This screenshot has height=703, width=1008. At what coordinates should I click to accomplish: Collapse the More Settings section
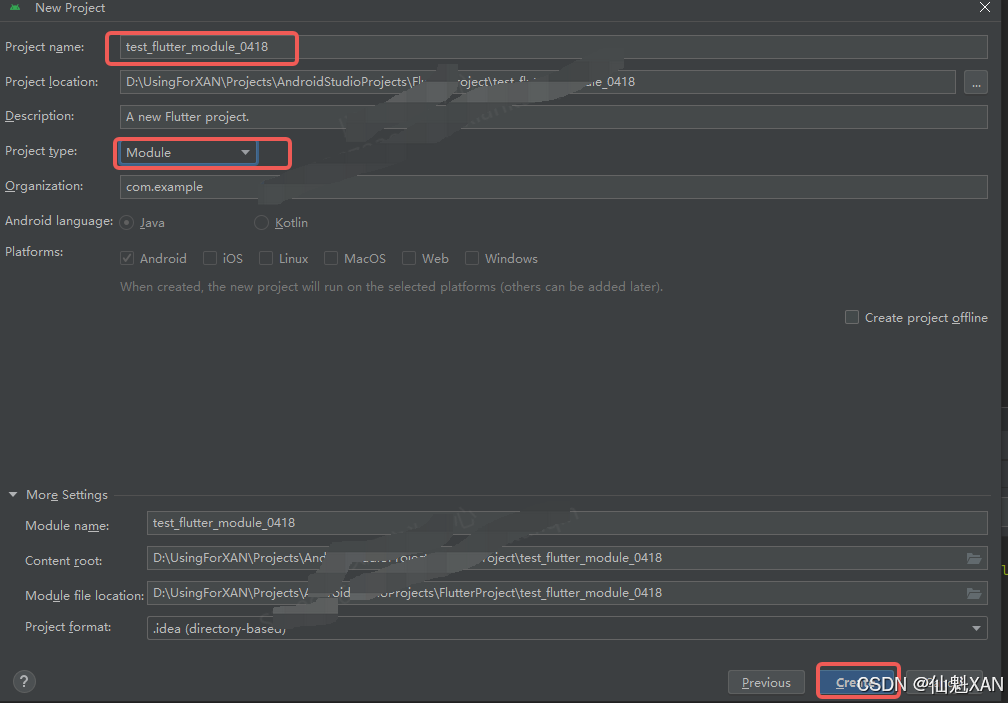tap(13, 495)
